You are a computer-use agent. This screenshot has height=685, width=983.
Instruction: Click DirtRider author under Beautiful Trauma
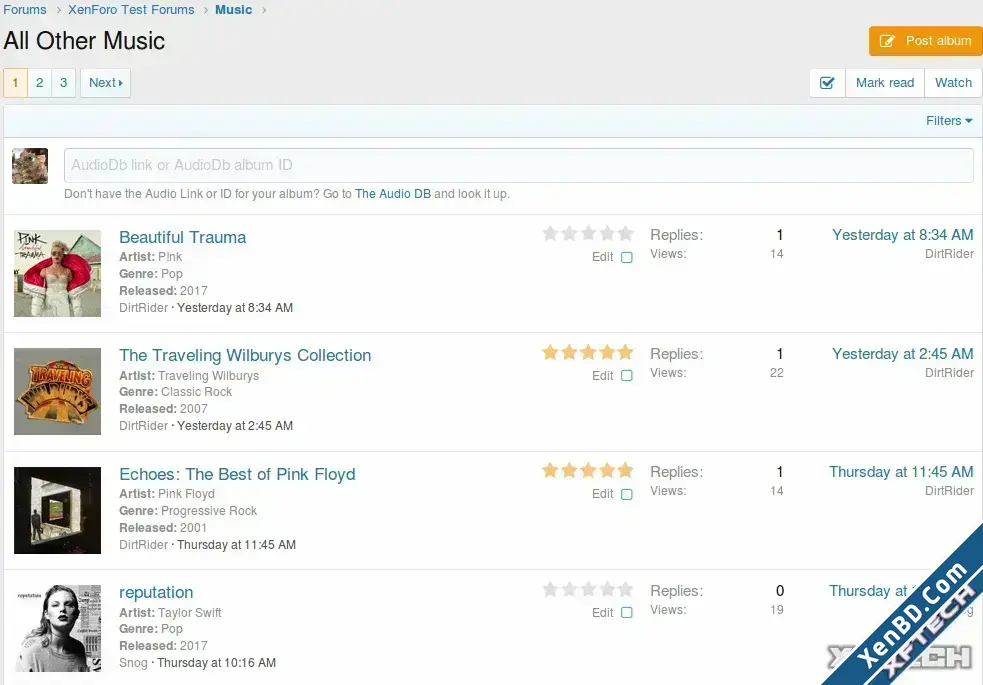[144, 308]
